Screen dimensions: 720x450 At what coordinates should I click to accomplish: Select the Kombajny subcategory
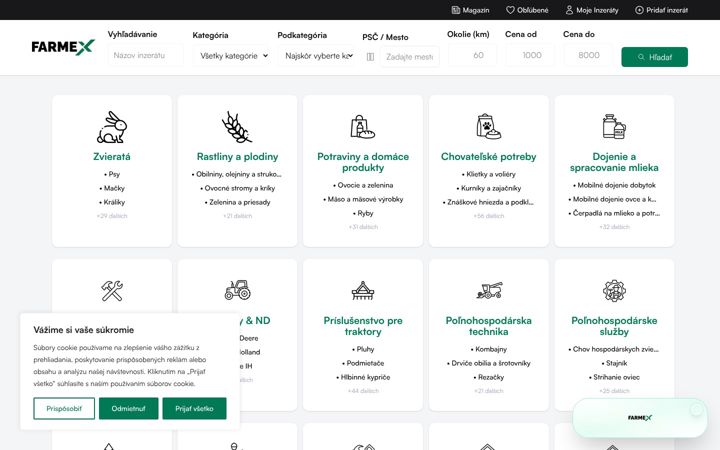click(x=489, y=349)
